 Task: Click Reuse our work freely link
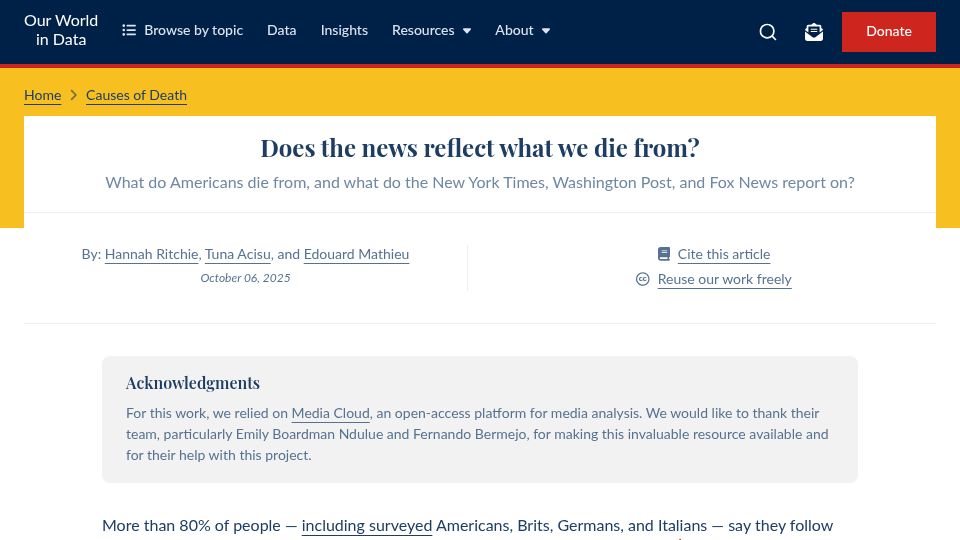tap(724, 279)
